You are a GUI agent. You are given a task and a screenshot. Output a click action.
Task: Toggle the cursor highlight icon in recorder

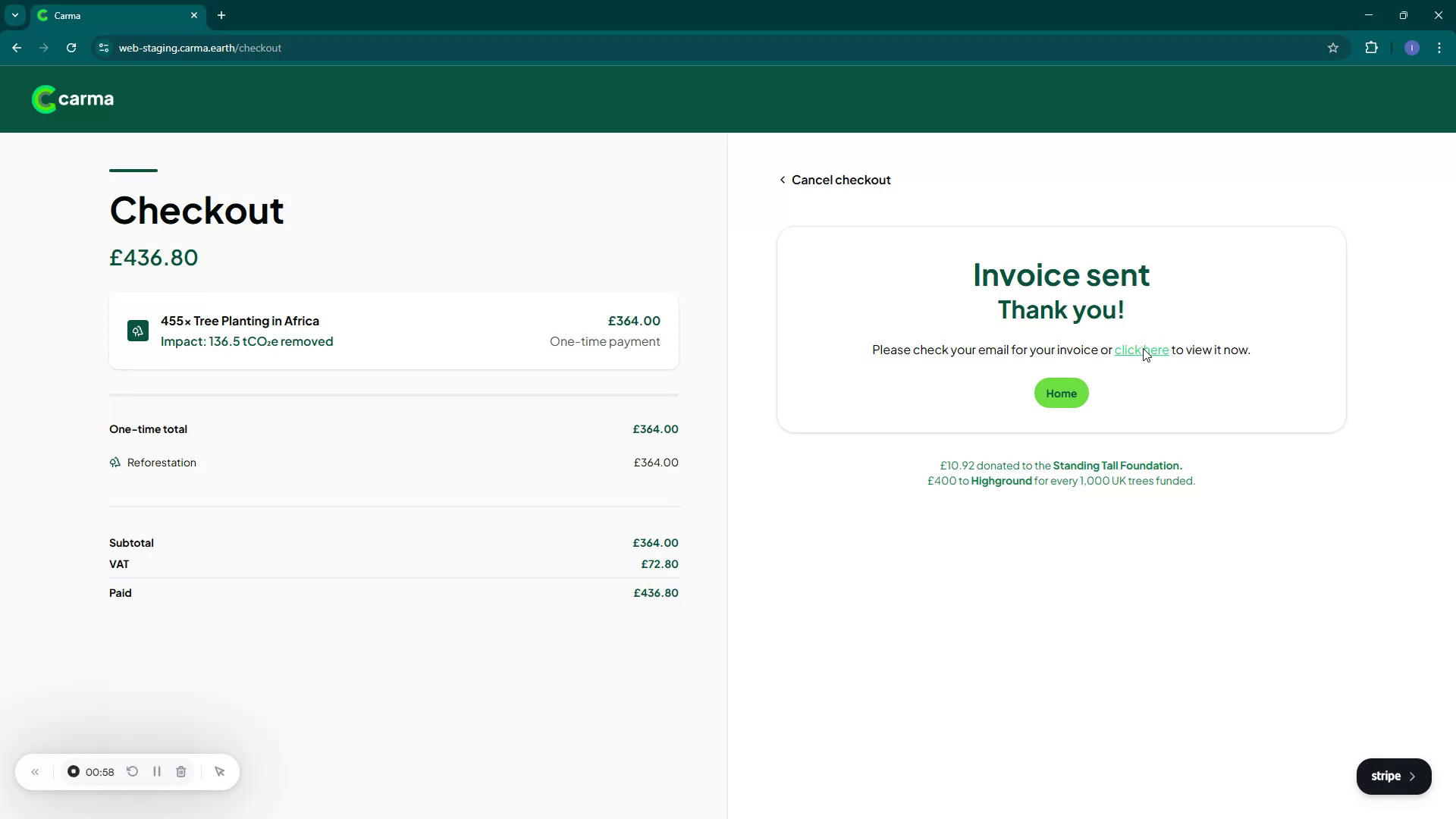point(220,772)
